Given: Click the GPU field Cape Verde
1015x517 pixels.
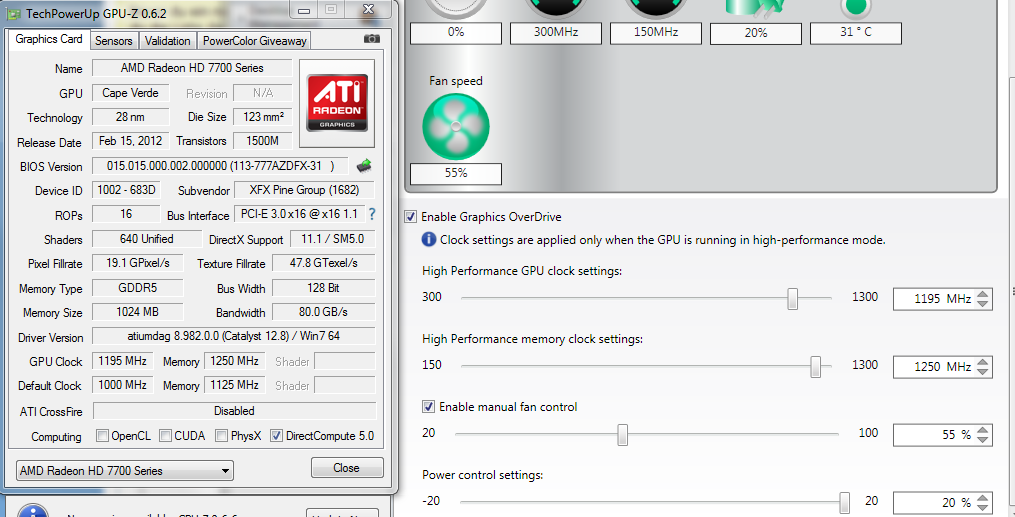Looking at the screenshot, I should [x=130, y=93].
